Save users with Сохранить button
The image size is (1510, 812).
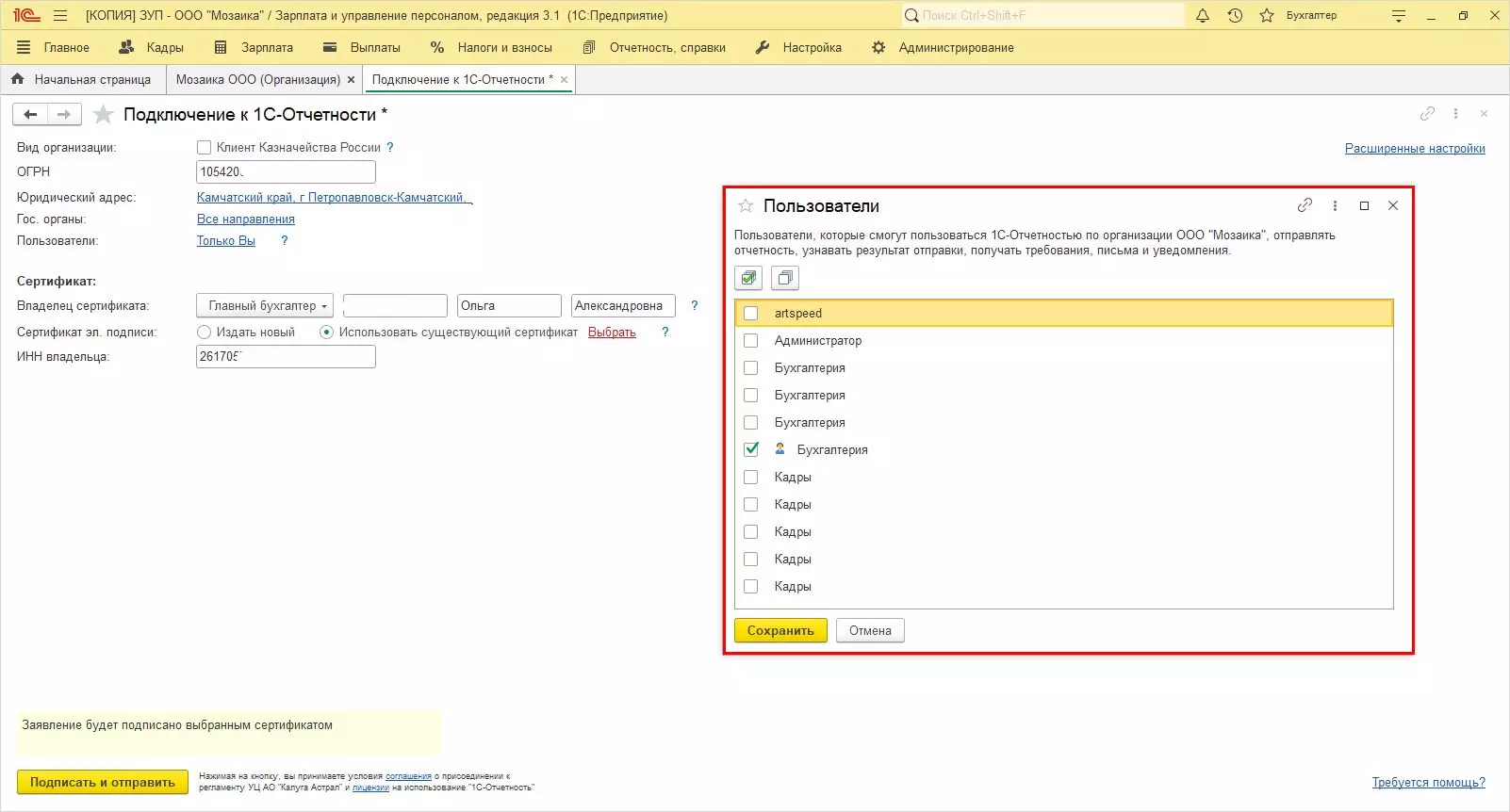click(780, 630)
